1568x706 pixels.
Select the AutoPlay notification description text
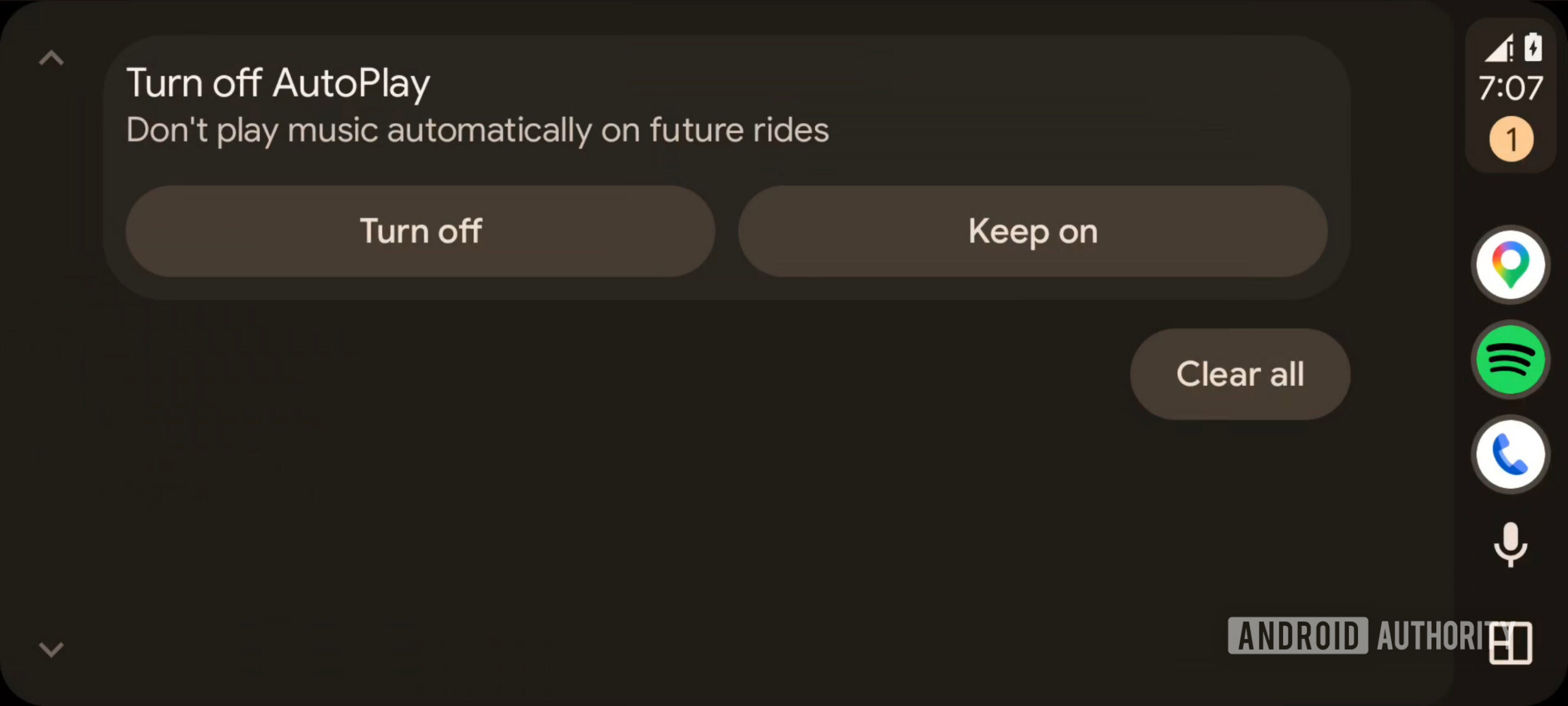pyautogui.click(x=477, y=130)
